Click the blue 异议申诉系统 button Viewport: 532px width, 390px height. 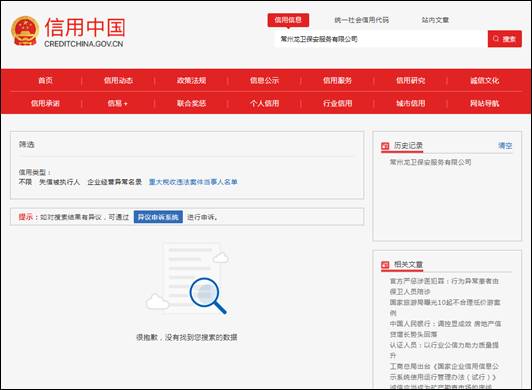[158, 217]
